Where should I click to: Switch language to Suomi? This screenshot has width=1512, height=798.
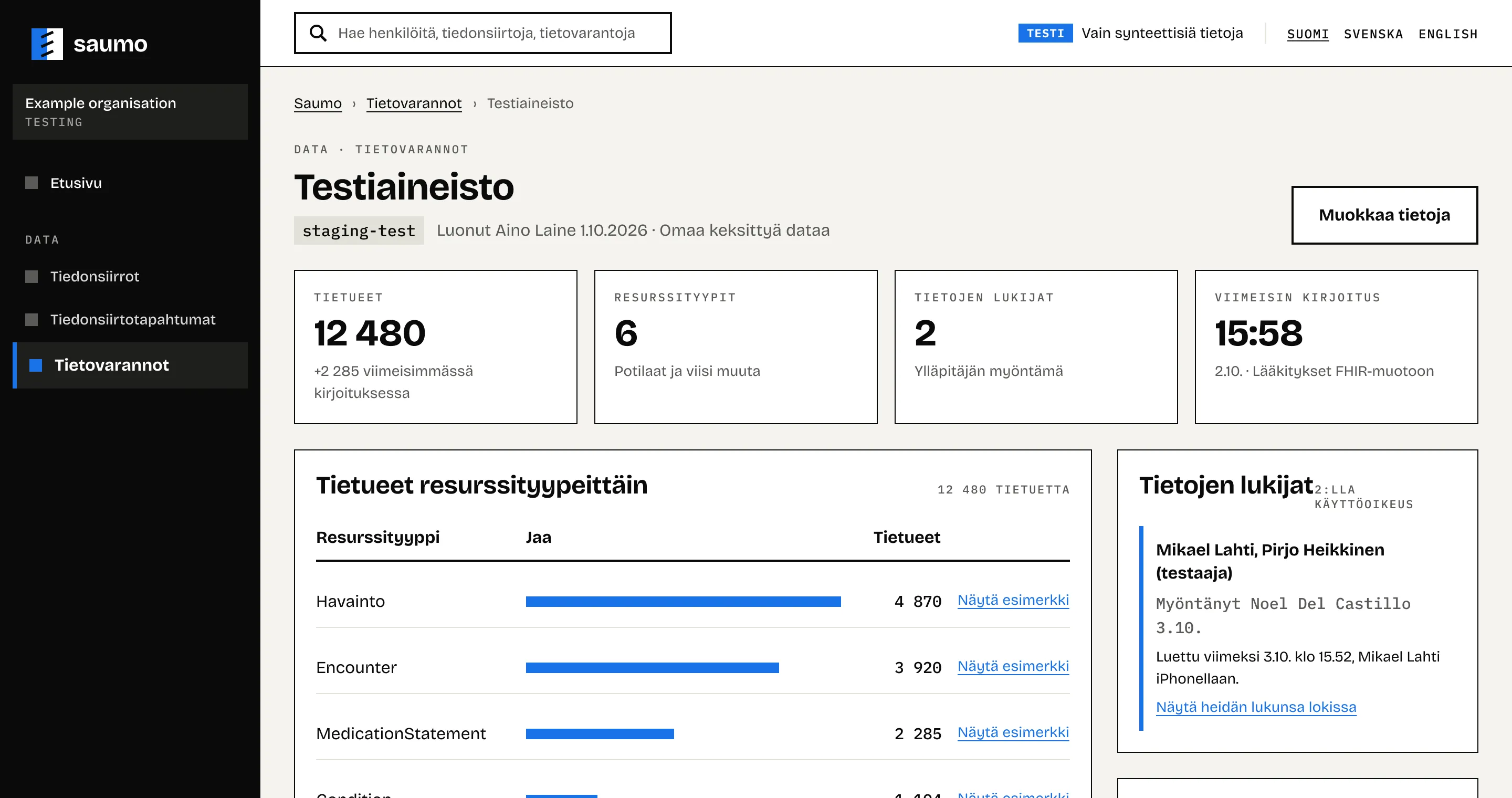click(1308, 34)
